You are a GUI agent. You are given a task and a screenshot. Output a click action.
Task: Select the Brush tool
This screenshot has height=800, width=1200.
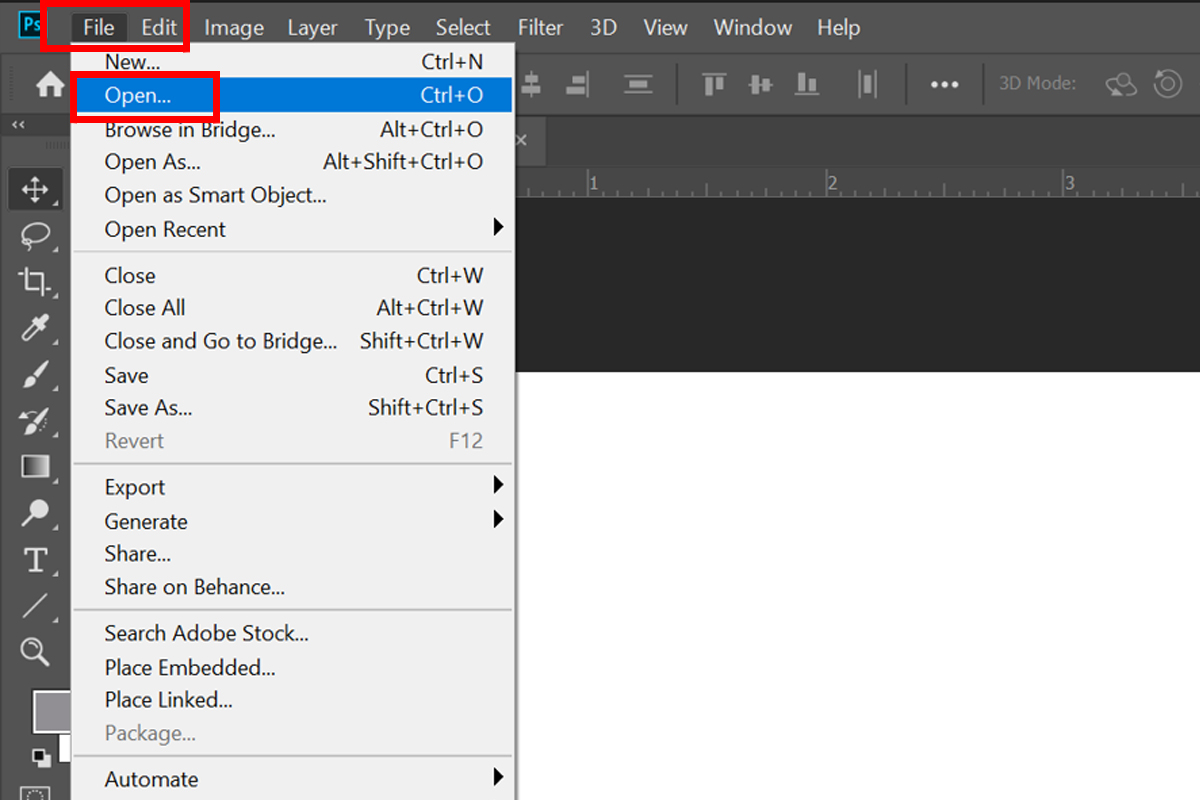pyautogui.click(x=35, y=375)
